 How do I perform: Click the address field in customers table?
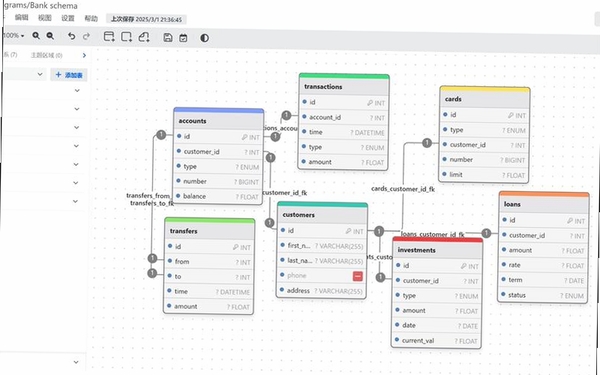tap(321, 291)
